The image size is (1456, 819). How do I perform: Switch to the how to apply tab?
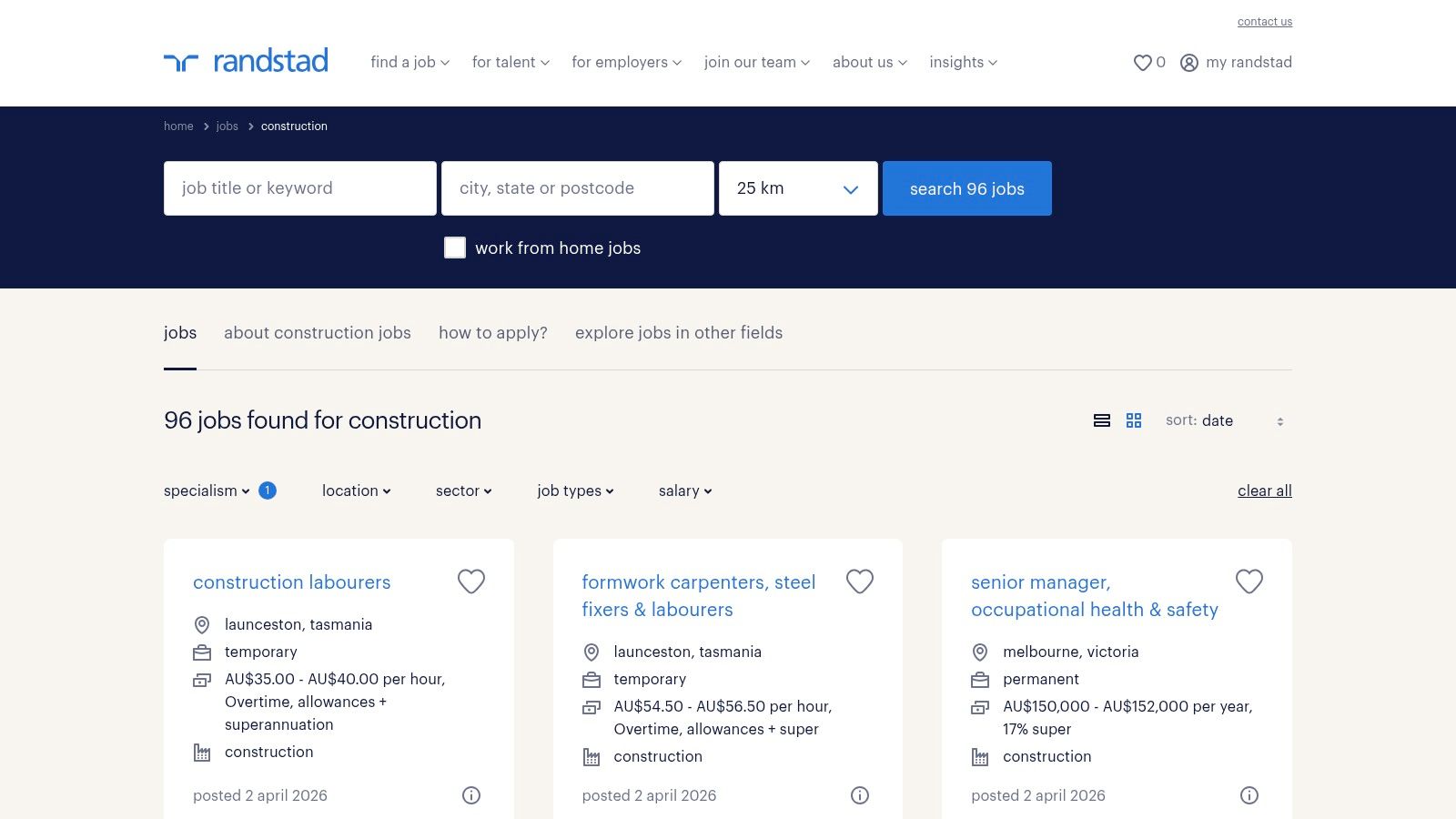point(492,333)
